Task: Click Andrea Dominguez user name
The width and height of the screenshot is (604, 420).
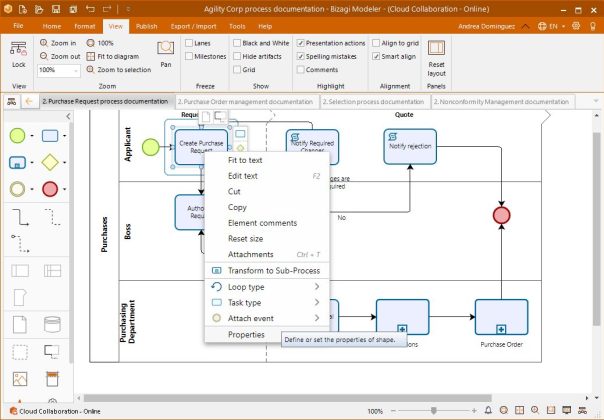Action: click(x=486, y=26)
